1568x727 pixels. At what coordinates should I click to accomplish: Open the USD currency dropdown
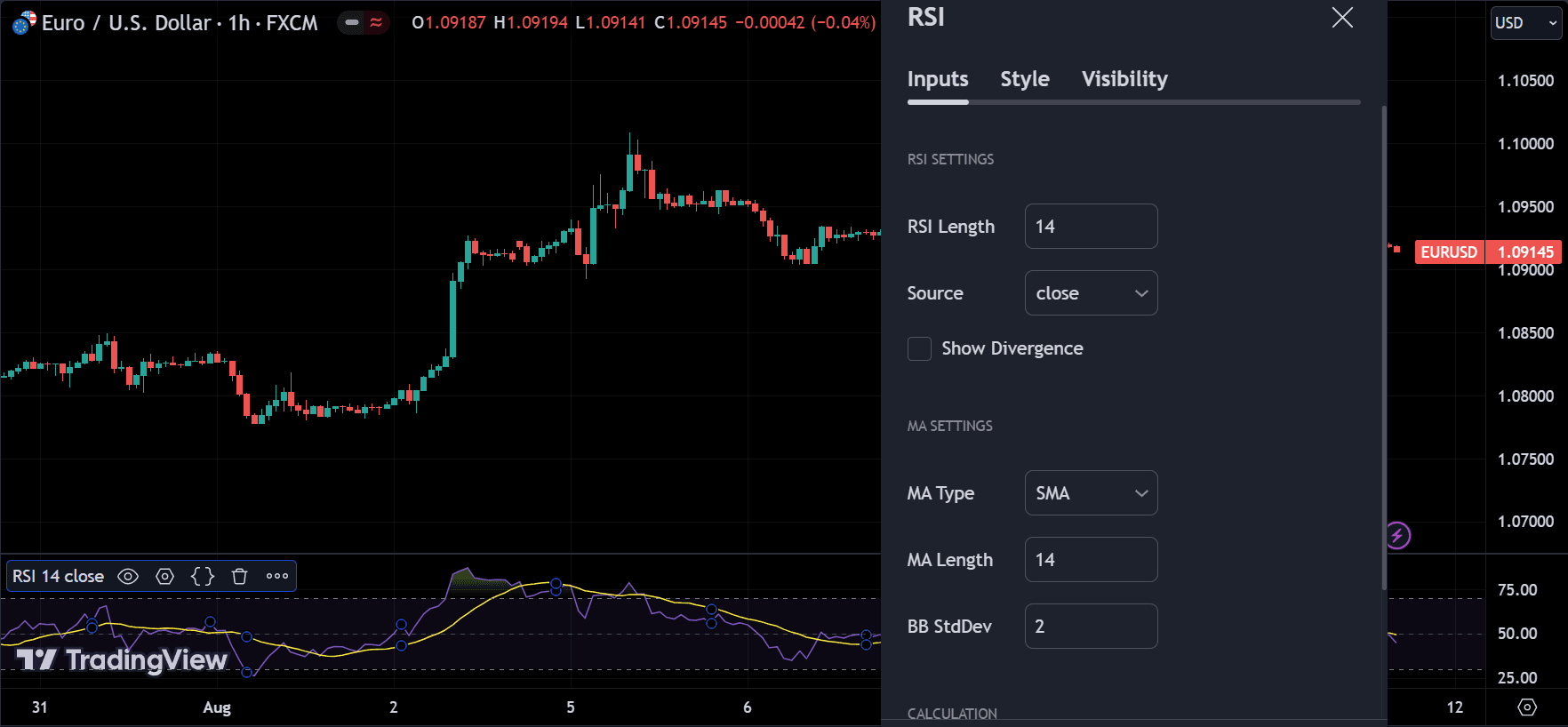tap(1525, 23)
